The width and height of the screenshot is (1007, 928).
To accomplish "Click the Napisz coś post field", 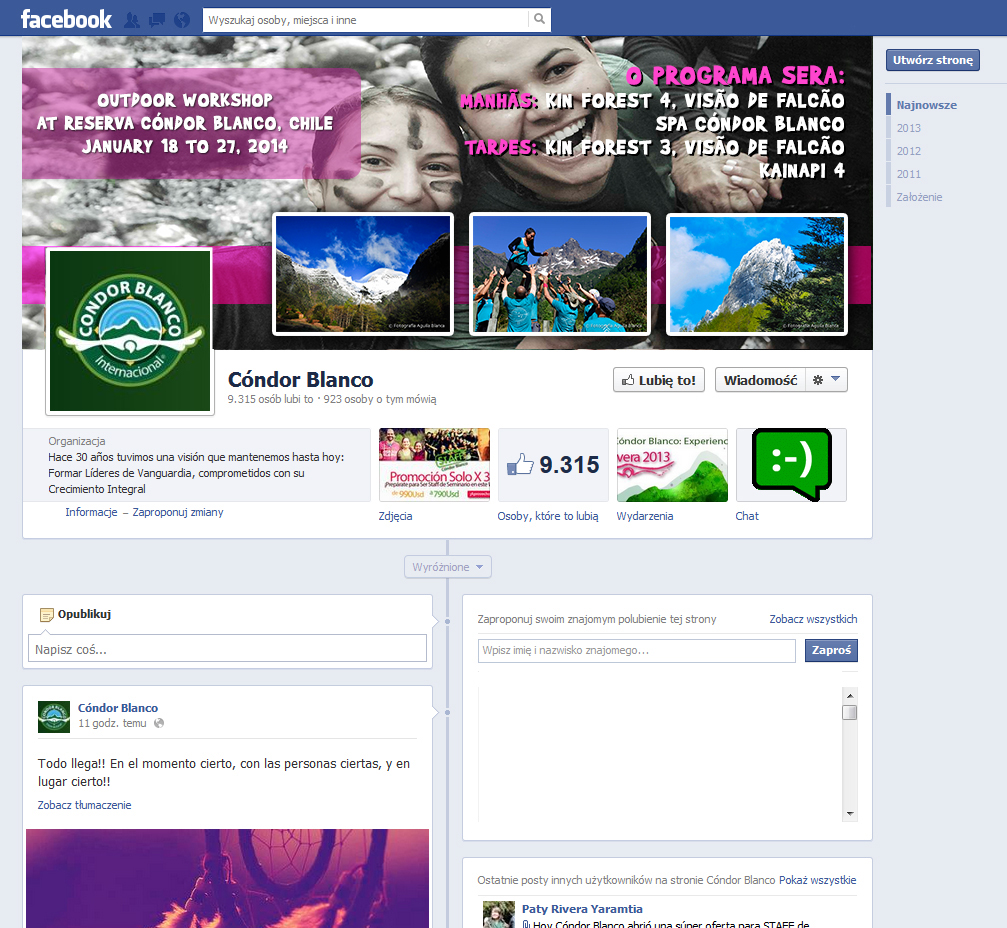I will point(227,649).
